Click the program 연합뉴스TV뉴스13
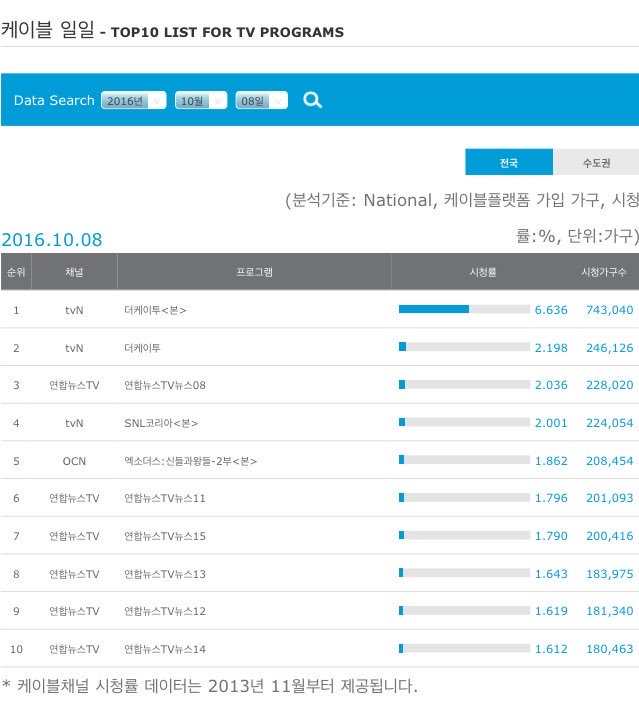The width and height of the screenshot is (639, 720). tap(165, 574)
